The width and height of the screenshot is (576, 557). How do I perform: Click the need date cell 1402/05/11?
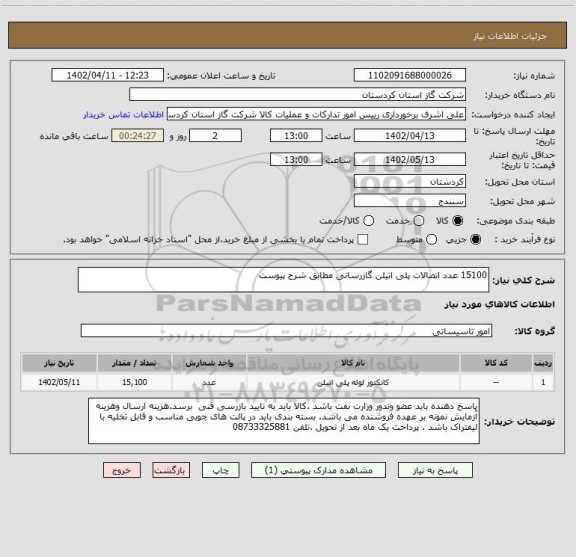[59, 382]
